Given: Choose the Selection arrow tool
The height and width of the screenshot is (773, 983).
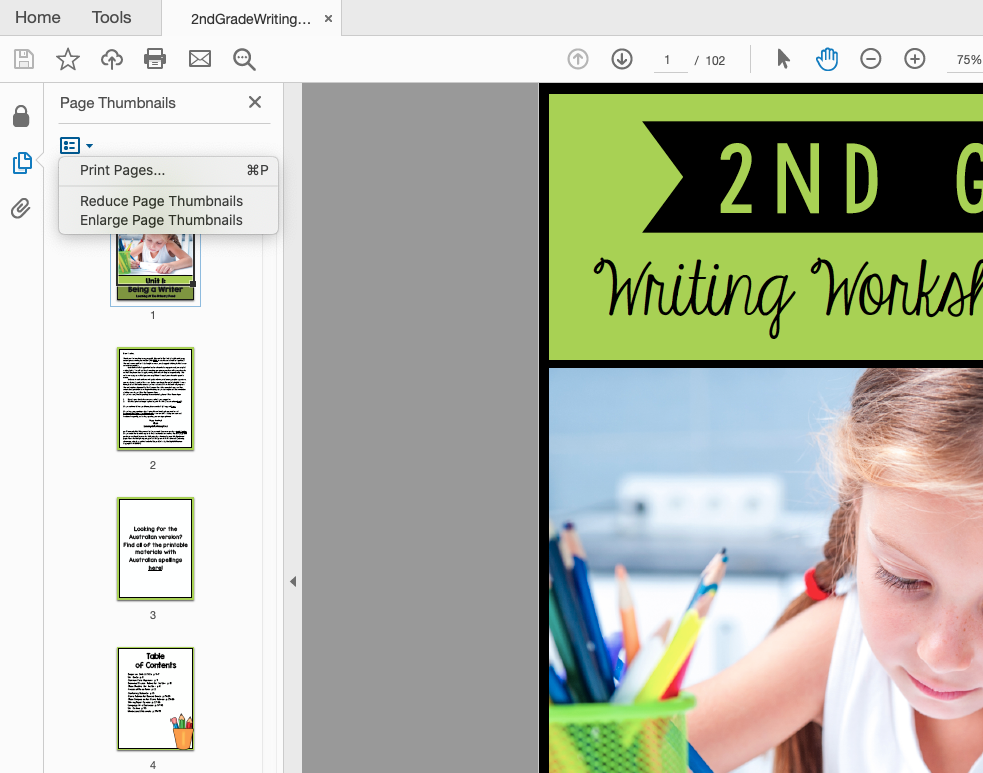Looking at the screenshot, I should pos(783,59).
